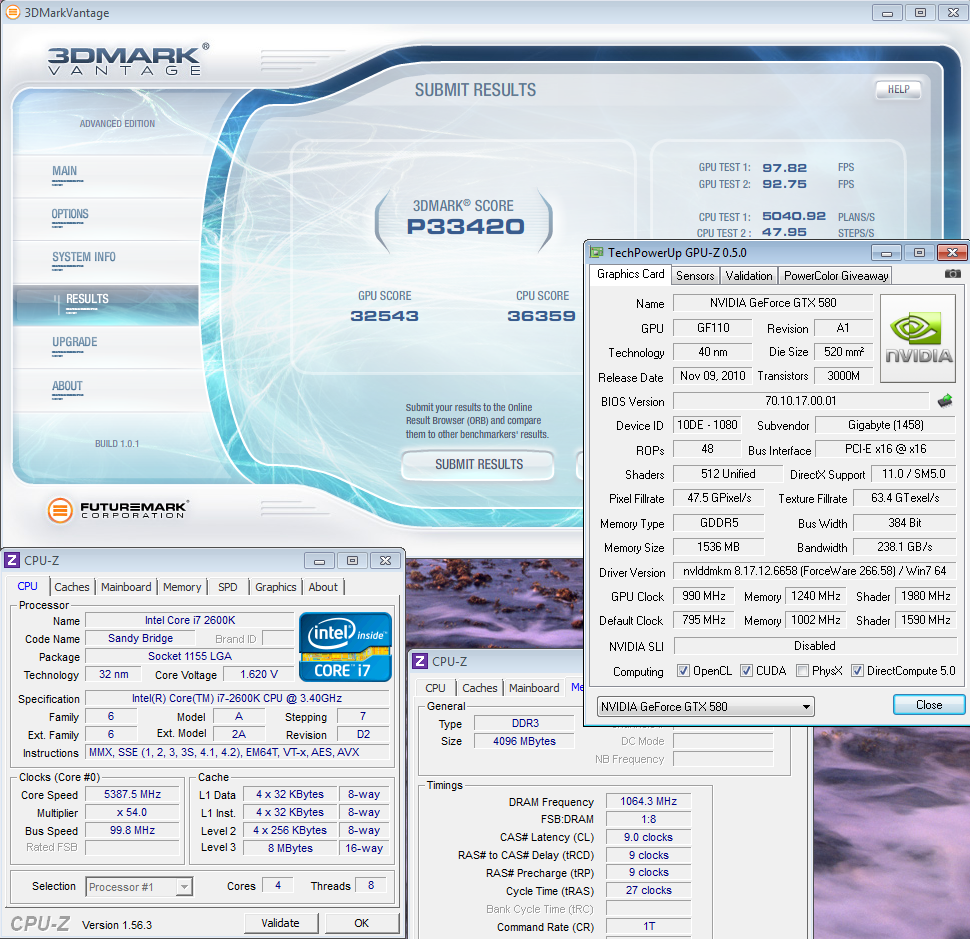Open the About tab in CPU-Z
This screenshot has width=970, height=939.
[x=323, y=587]
